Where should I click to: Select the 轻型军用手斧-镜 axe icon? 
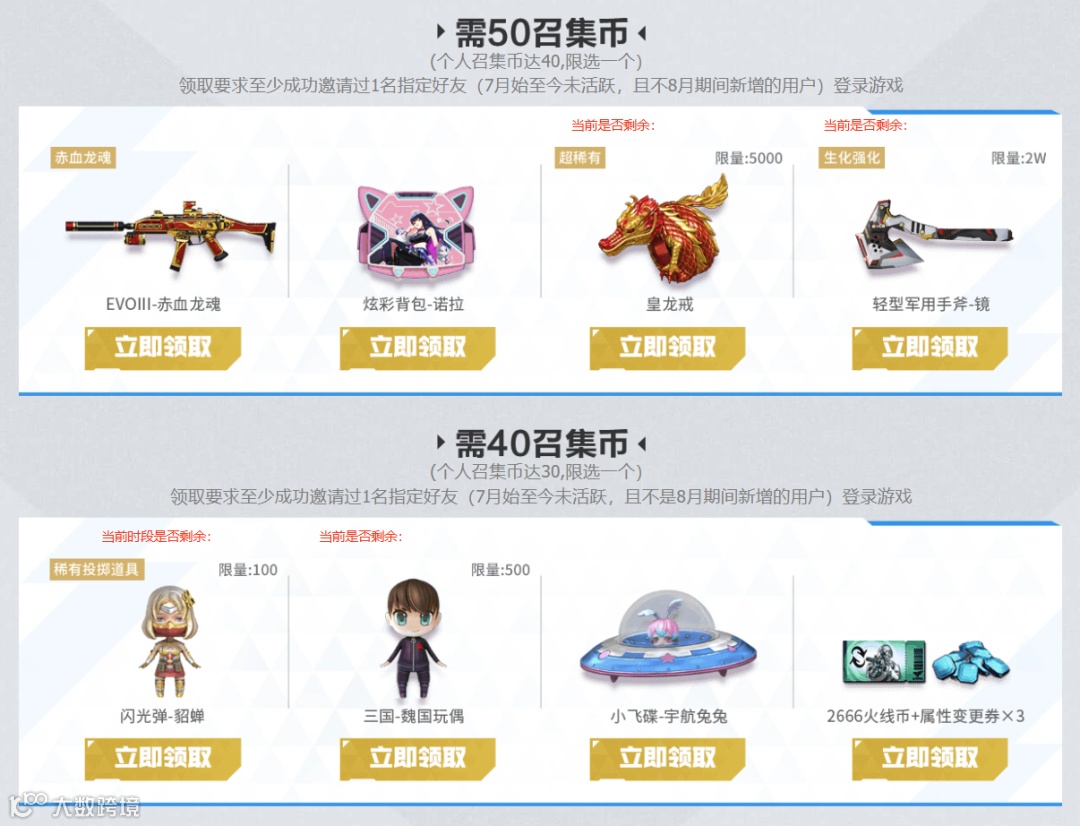tap(933, 236)
